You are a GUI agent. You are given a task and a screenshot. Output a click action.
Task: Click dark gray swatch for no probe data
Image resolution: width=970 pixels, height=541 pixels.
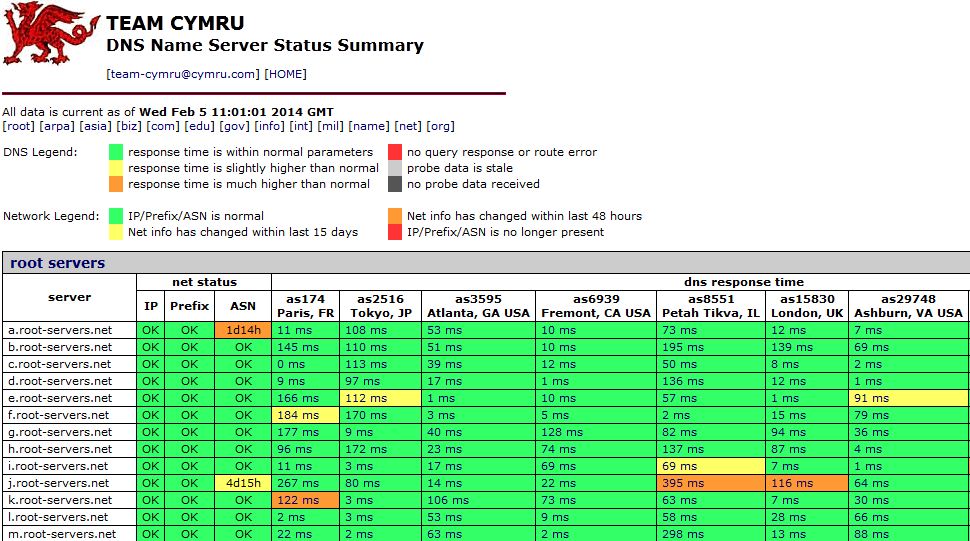point(395,184)
